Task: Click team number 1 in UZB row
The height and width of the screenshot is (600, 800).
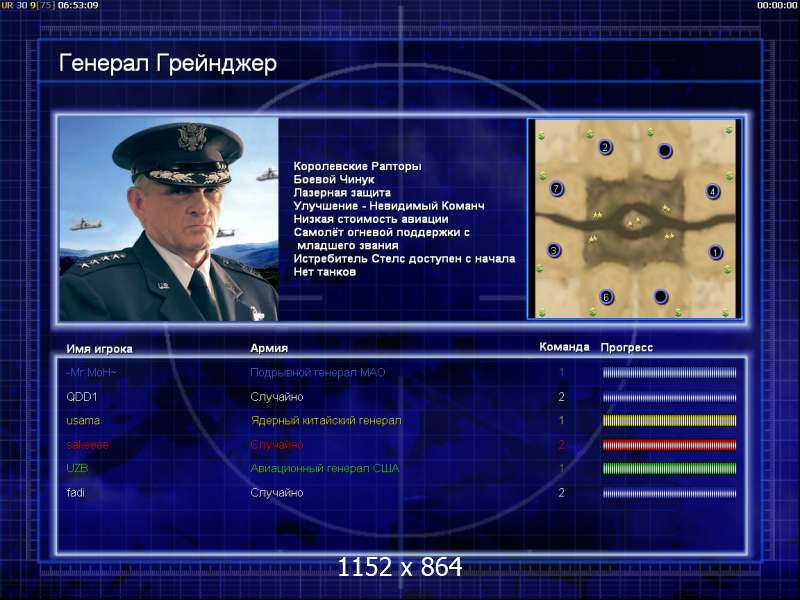Action: point(562,468)
